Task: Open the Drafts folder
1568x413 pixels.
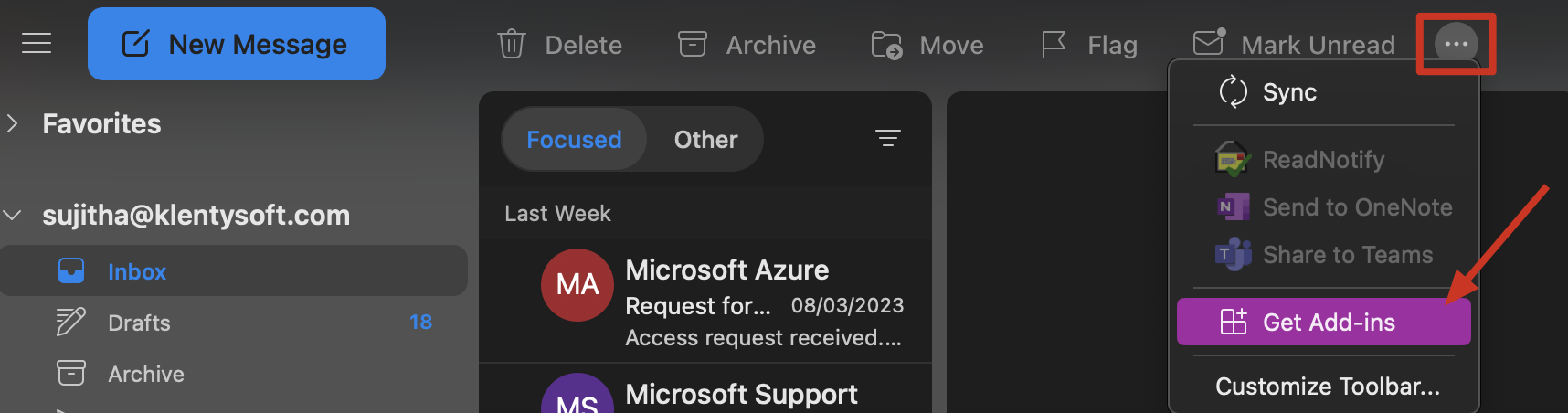Action: click(139, 323)
